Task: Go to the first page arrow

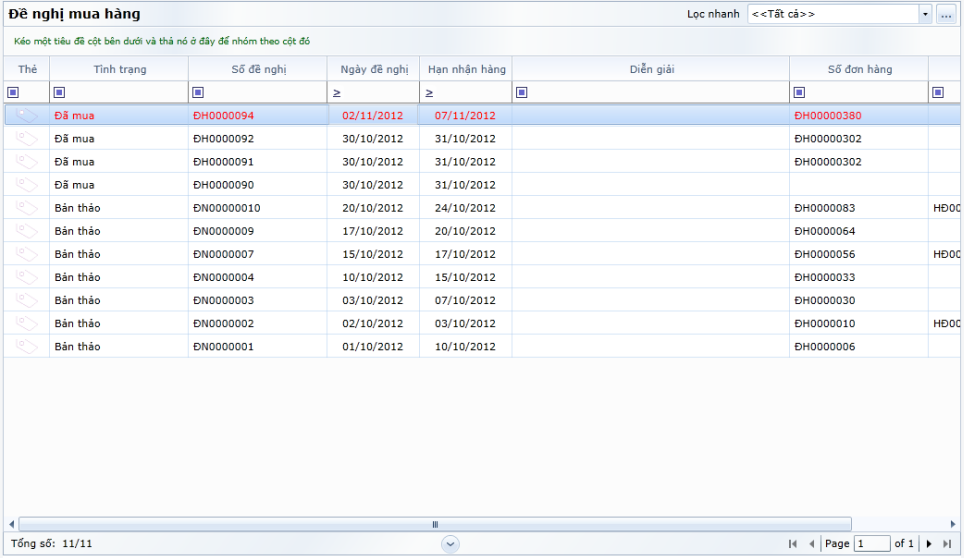Action: (x=793, y=544)
